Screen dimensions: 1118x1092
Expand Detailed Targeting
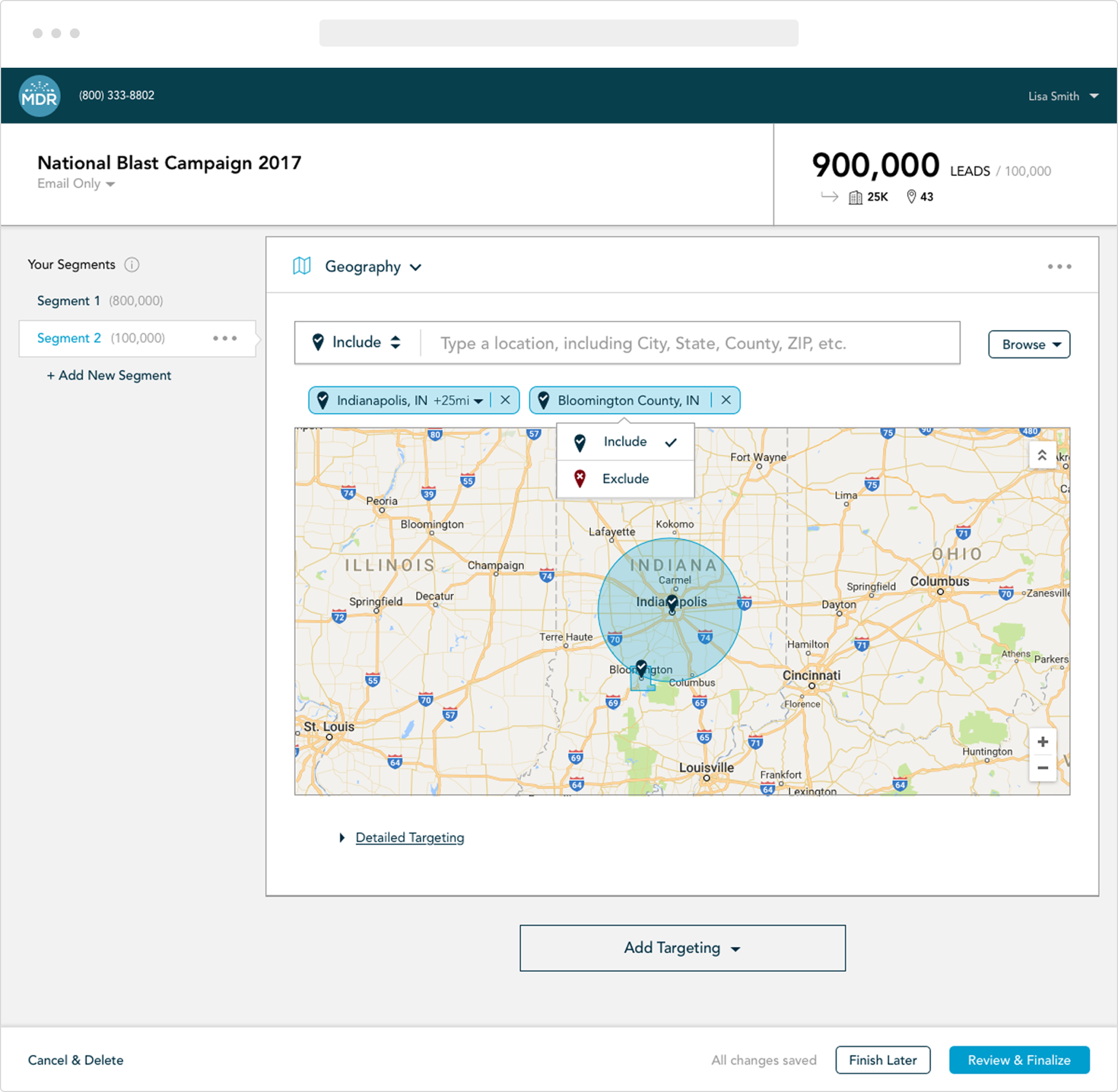pos(409,838)
